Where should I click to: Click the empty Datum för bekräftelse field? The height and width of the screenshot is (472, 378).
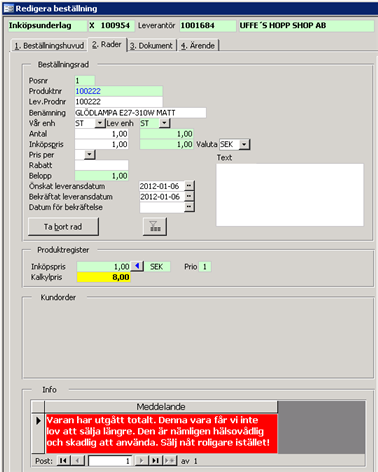[162, 207]
